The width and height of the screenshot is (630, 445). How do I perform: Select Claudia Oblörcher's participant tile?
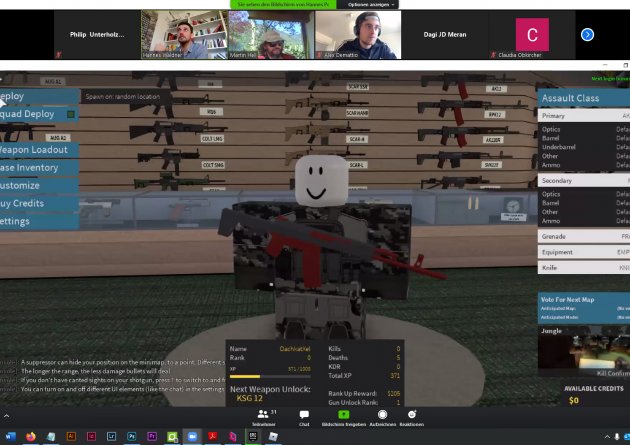coord(532,35)
